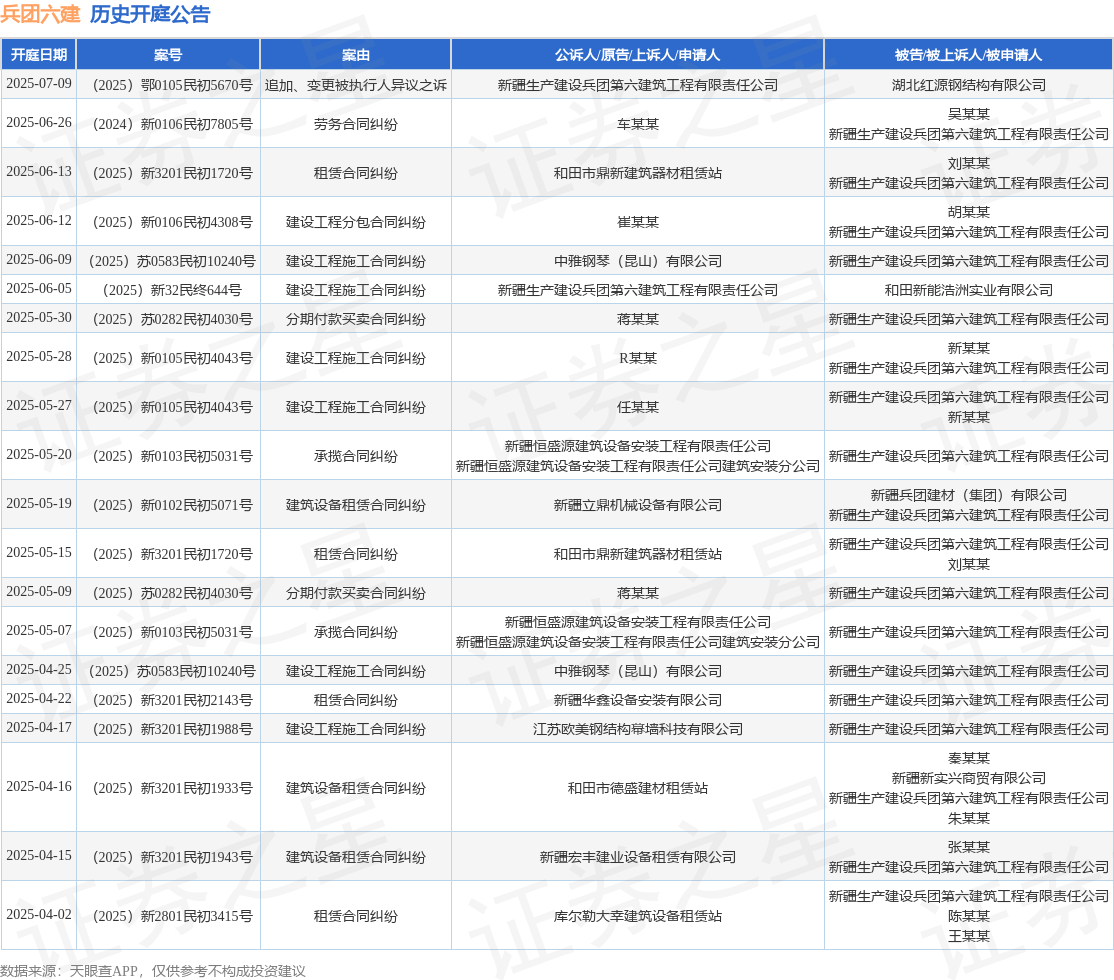Viewport: 1114px width, 980px height.
Task: Select the date cell 2025-05-15
Action: click(x=39, y=554)
